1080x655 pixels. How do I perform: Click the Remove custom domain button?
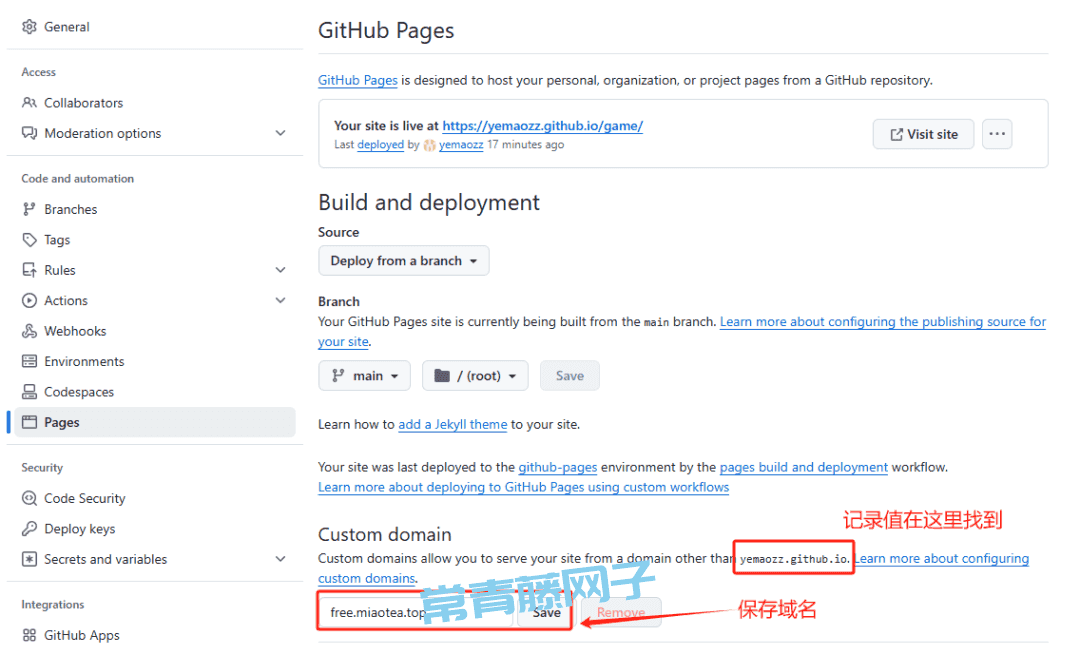(x=621, y=612)
